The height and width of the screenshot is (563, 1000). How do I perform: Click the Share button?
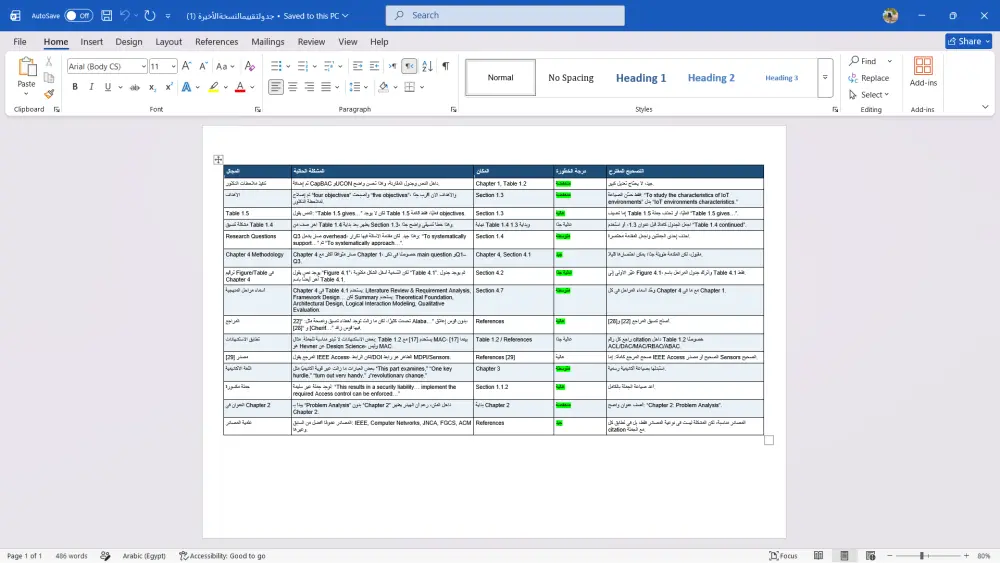968,41
